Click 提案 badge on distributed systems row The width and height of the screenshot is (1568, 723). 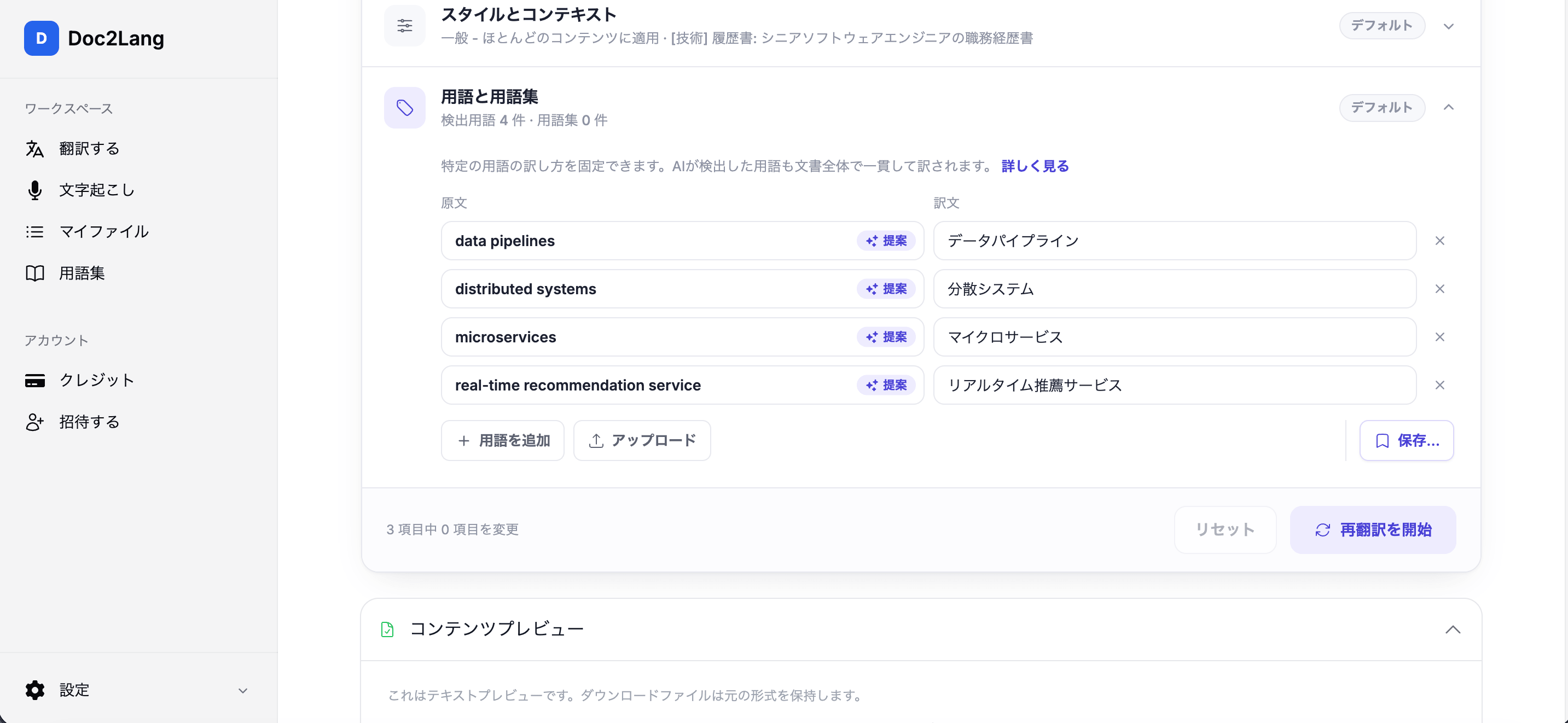(886, 288)
